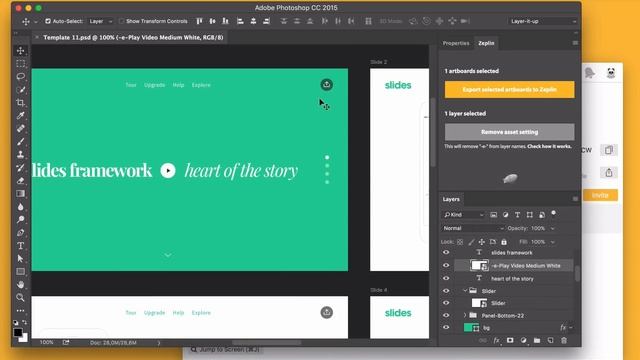Expand the Panel-Bottom-22 group
This screenshot has width=640, height=360.
pos(465,316)
